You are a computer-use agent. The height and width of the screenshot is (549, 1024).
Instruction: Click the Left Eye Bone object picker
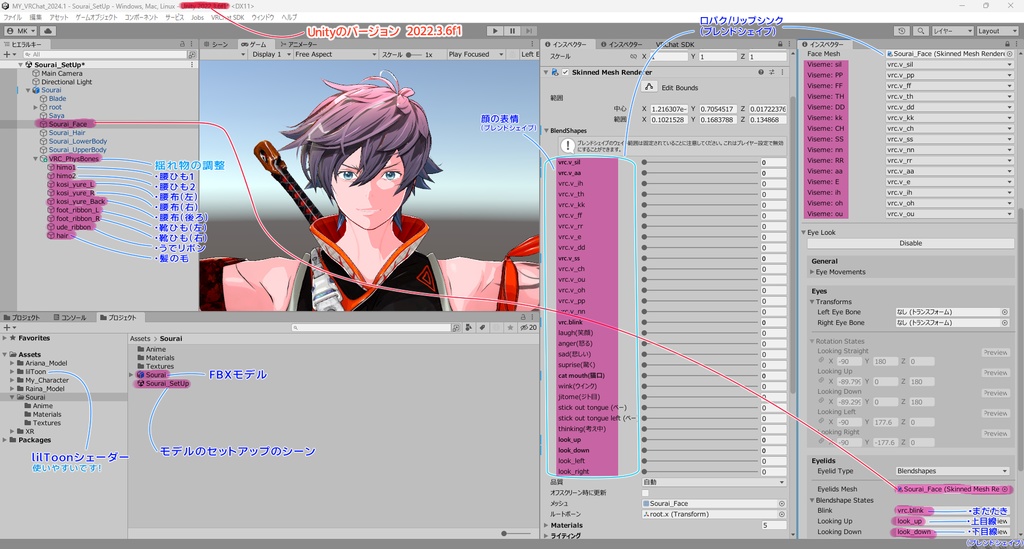[x=1005, y=312]
